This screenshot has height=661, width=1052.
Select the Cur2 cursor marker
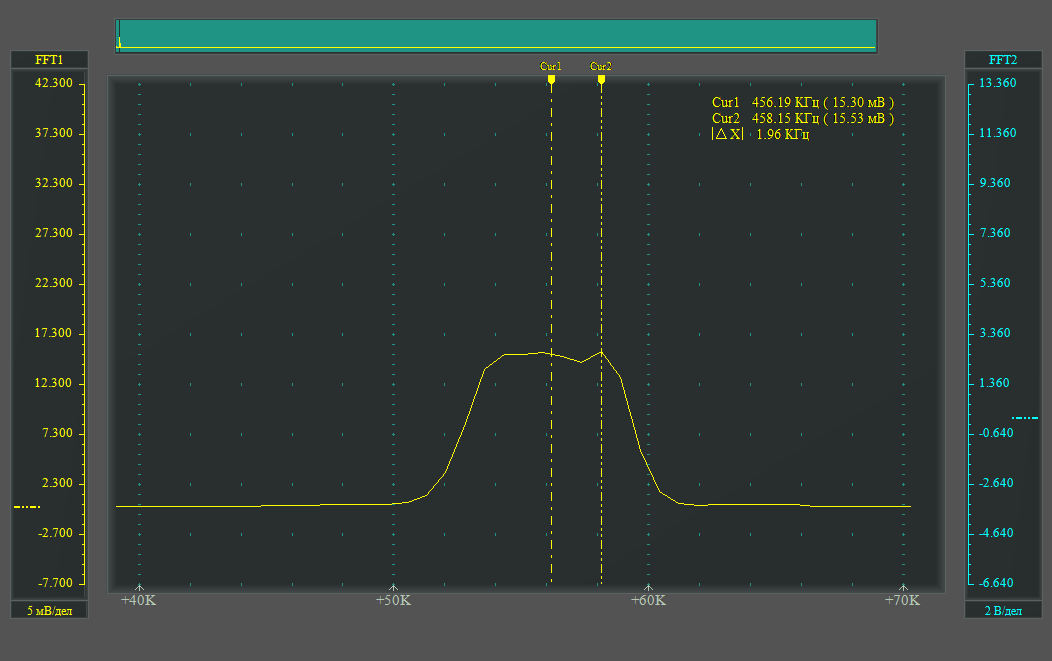[x=601, y=79]
